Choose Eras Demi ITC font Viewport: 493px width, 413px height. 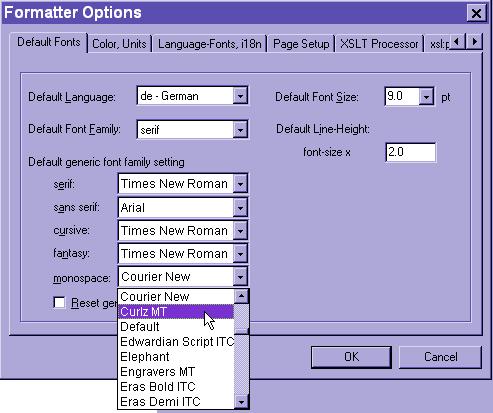tap(176, 401)
